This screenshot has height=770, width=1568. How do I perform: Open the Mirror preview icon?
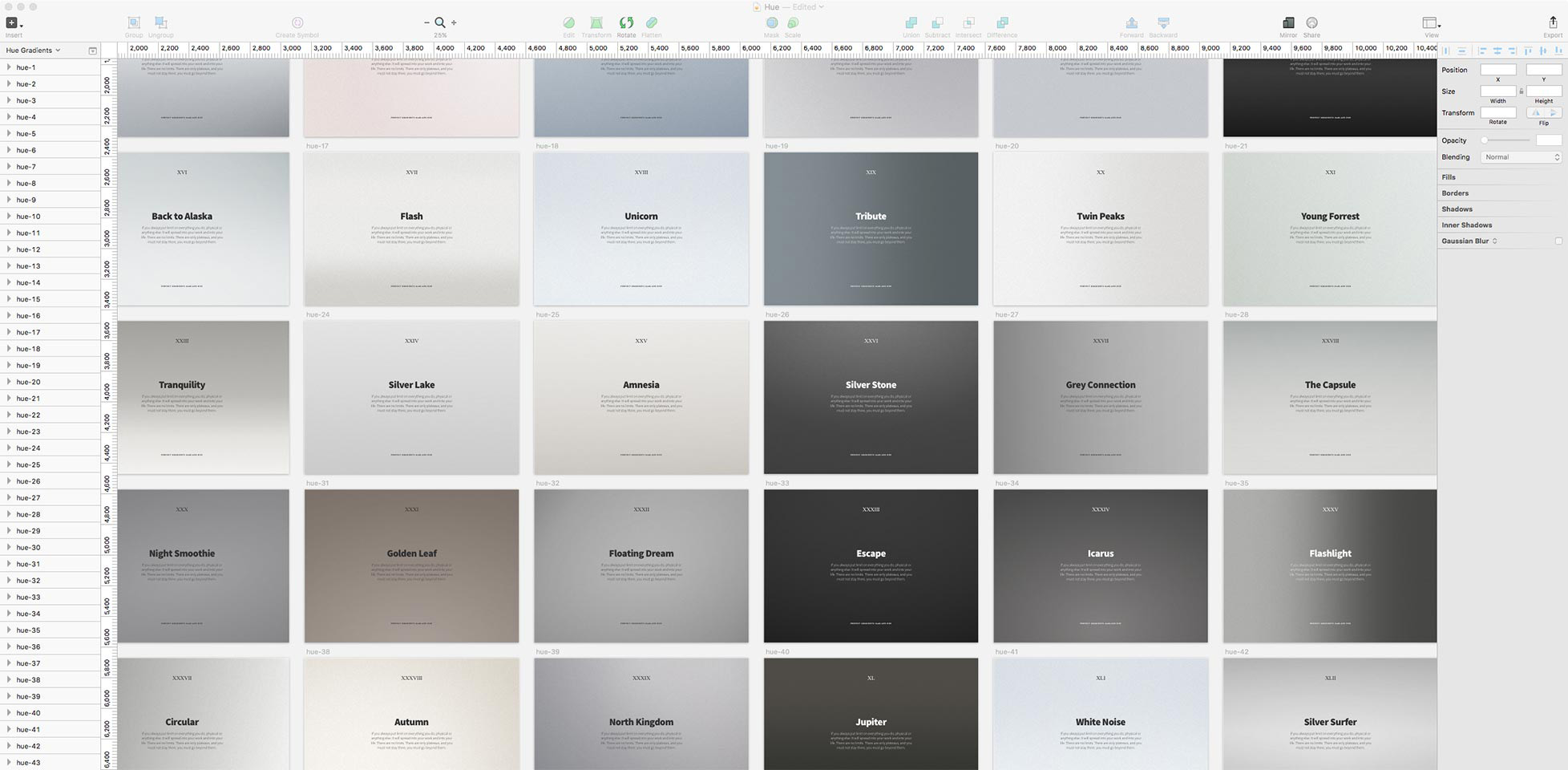(x=1288, y=22)
